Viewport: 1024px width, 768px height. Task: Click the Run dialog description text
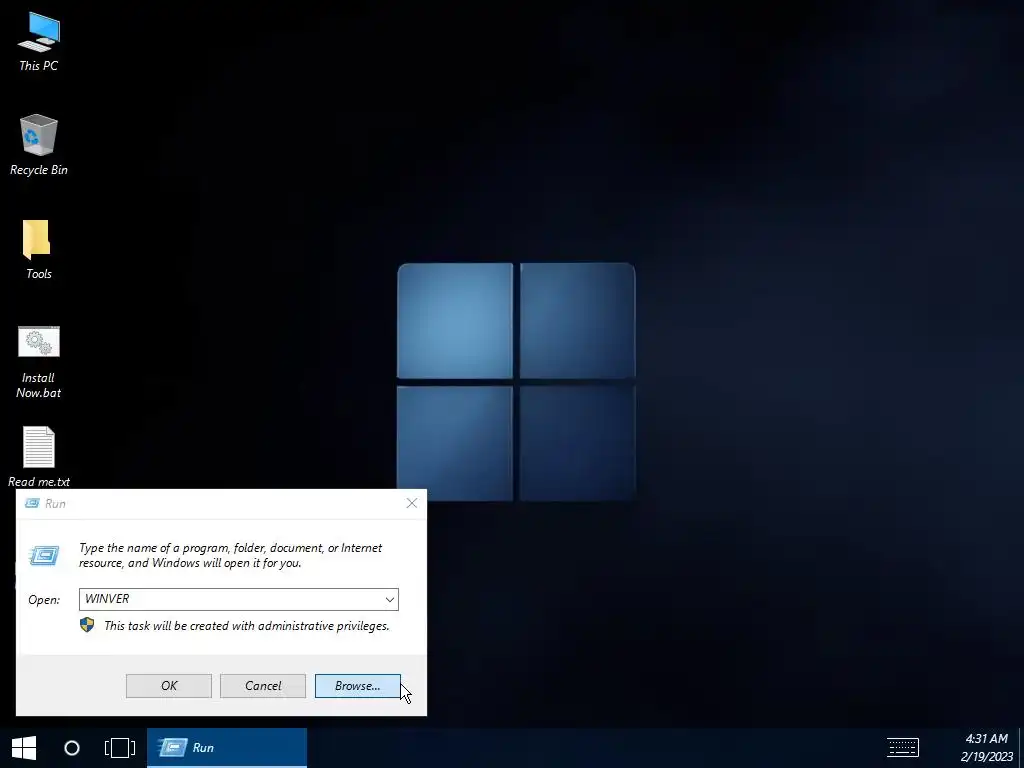click(231, 555)
